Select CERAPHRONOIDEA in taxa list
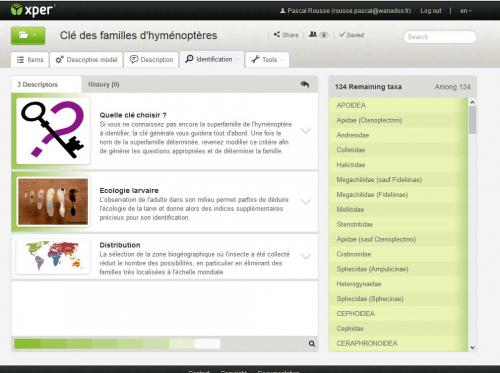500x373 pixels. 398,343
